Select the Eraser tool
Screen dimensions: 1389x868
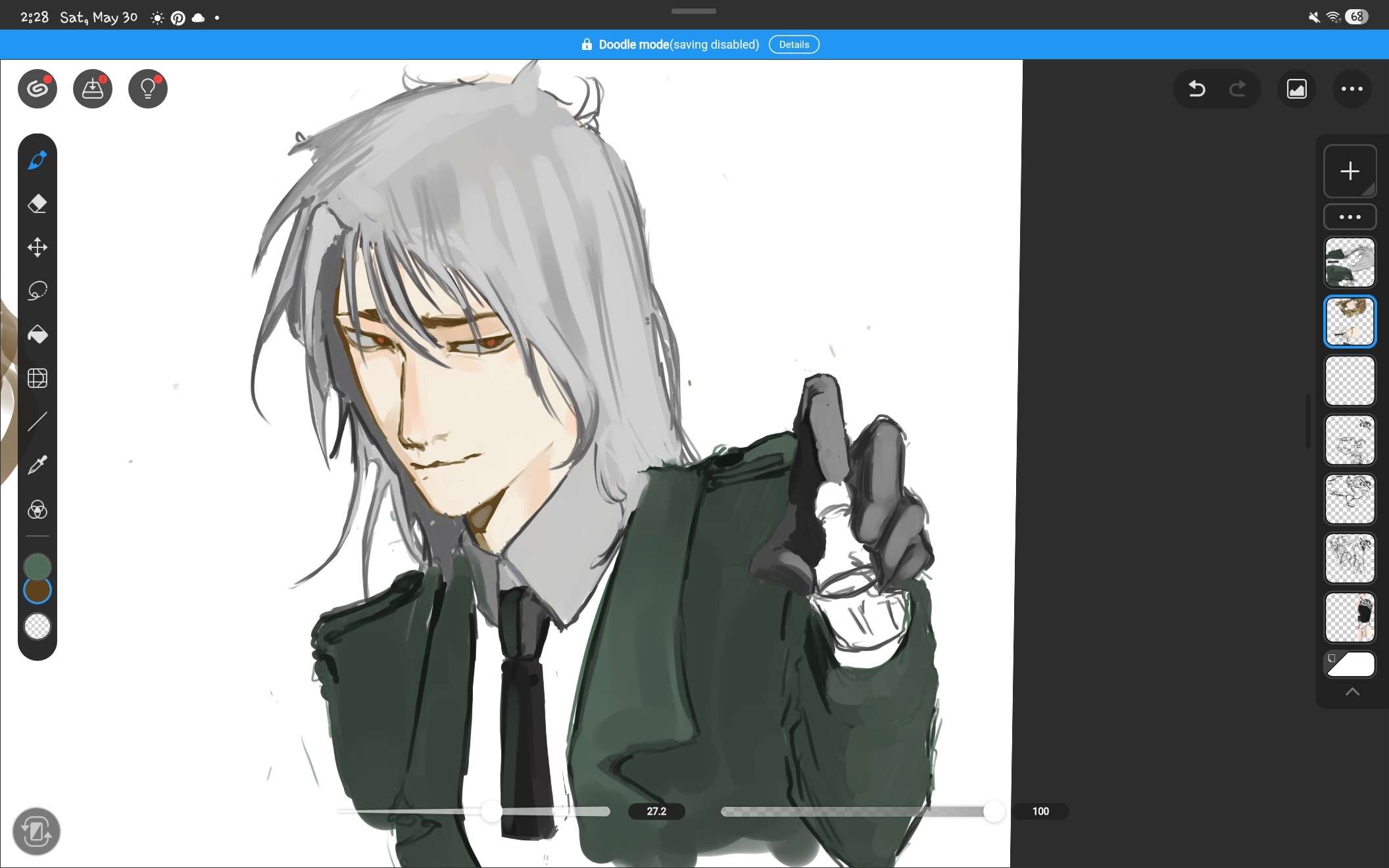pyautogui.click(x=37, y=204)
